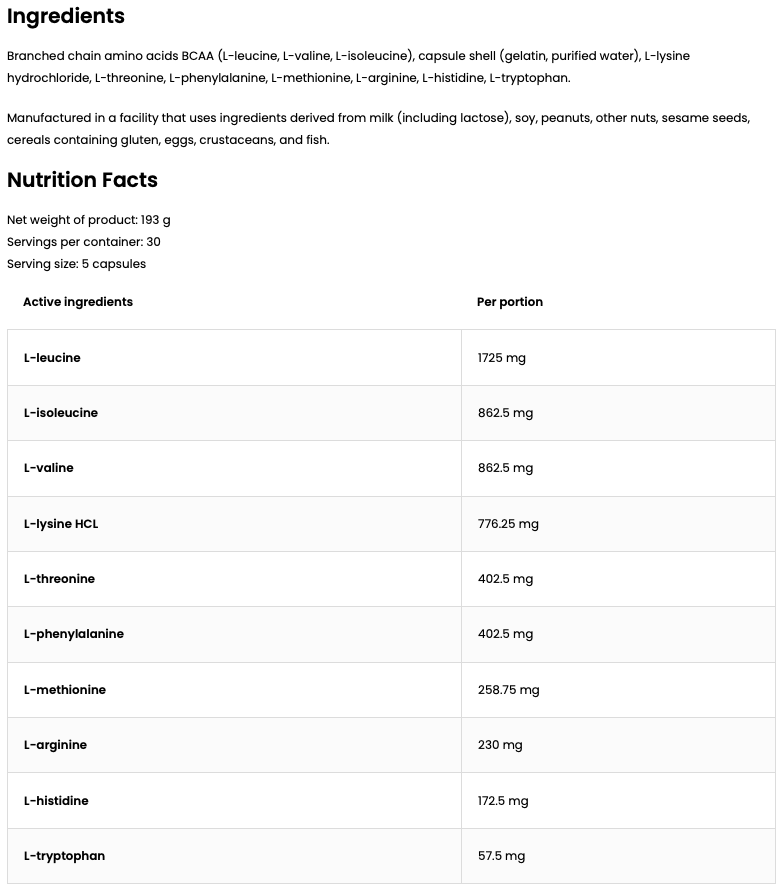Click the L-histidine row label

[x=58, y=801]
